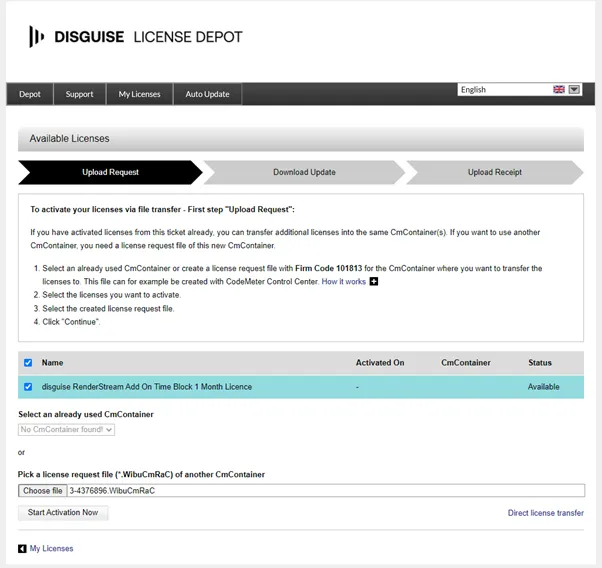Click the Name column header
602x568 pixels.
[x=53, y=363]
